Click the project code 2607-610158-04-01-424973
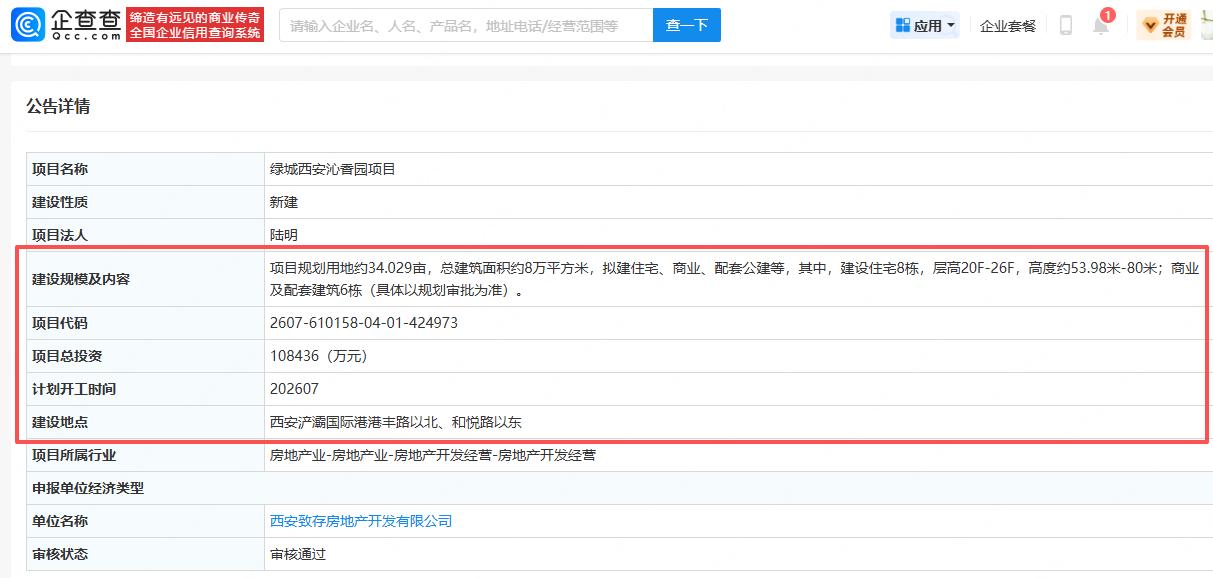The height and width of the screenshot is (578, 1213). click(x=364, y=323)
